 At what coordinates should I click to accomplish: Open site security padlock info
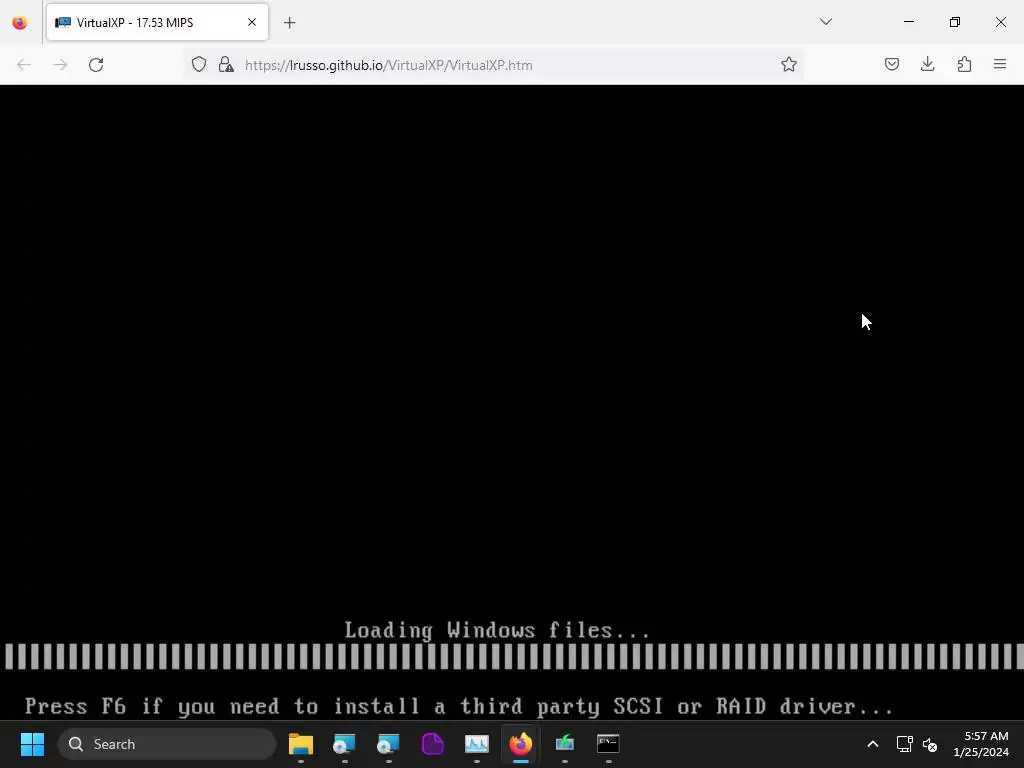tap(226, 65)
